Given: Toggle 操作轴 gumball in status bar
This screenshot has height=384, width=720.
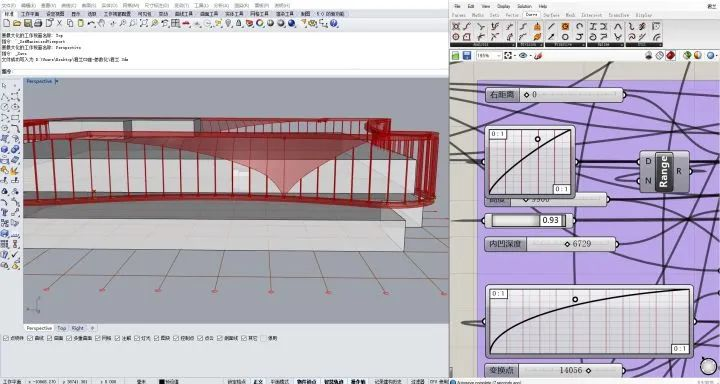Looking at the screenshot, I should pyautogui.click(x=358, y=381).
